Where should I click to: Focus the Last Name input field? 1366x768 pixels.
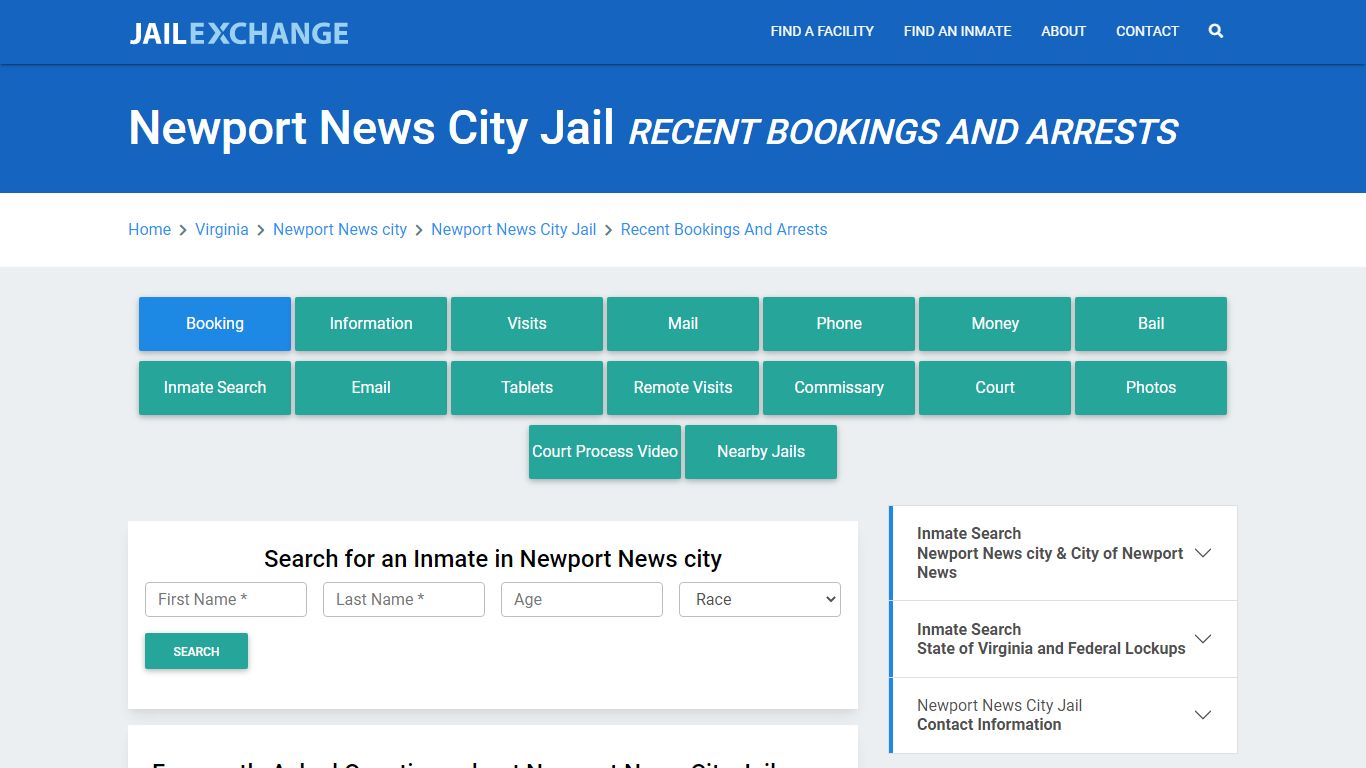click(404, 599)
